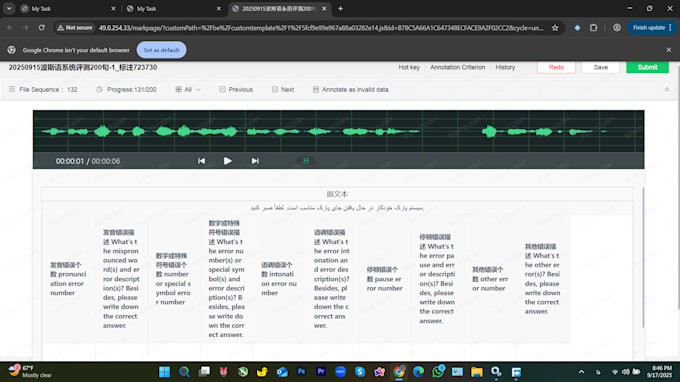Click the annotation table's scrollbar
Viewport: 680px width, 382px height.
(643, 258)
